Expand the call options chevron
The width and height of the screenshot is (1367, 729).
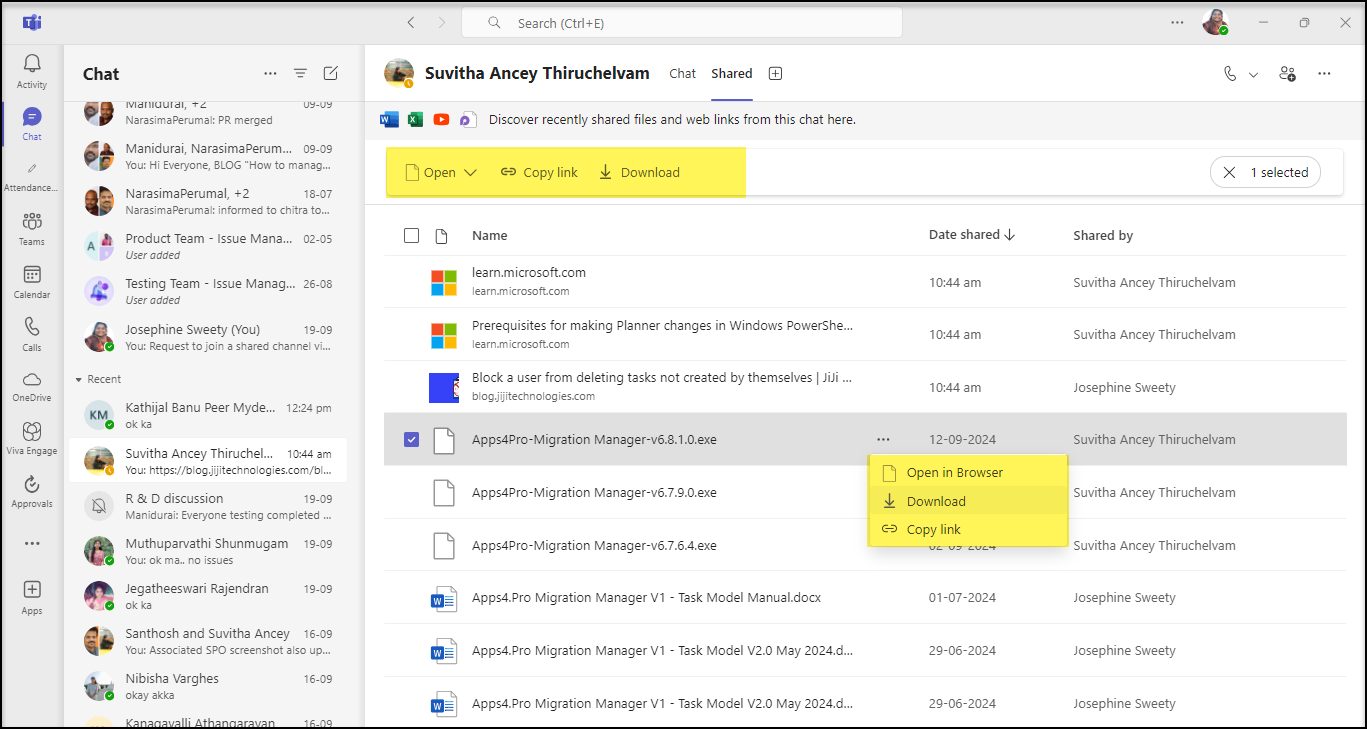point(1253,74)
